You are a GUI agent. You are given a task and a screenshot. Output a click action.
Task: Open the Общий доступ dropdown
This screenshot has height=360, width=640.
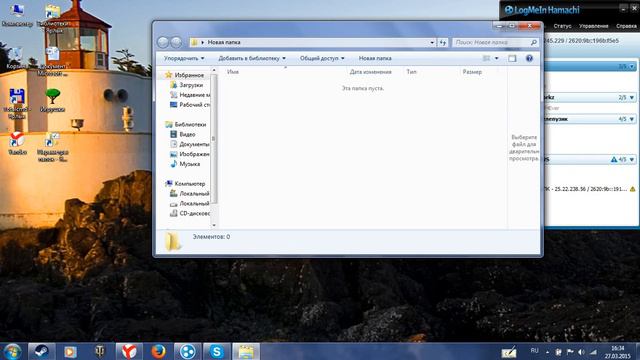coord(322,58)
